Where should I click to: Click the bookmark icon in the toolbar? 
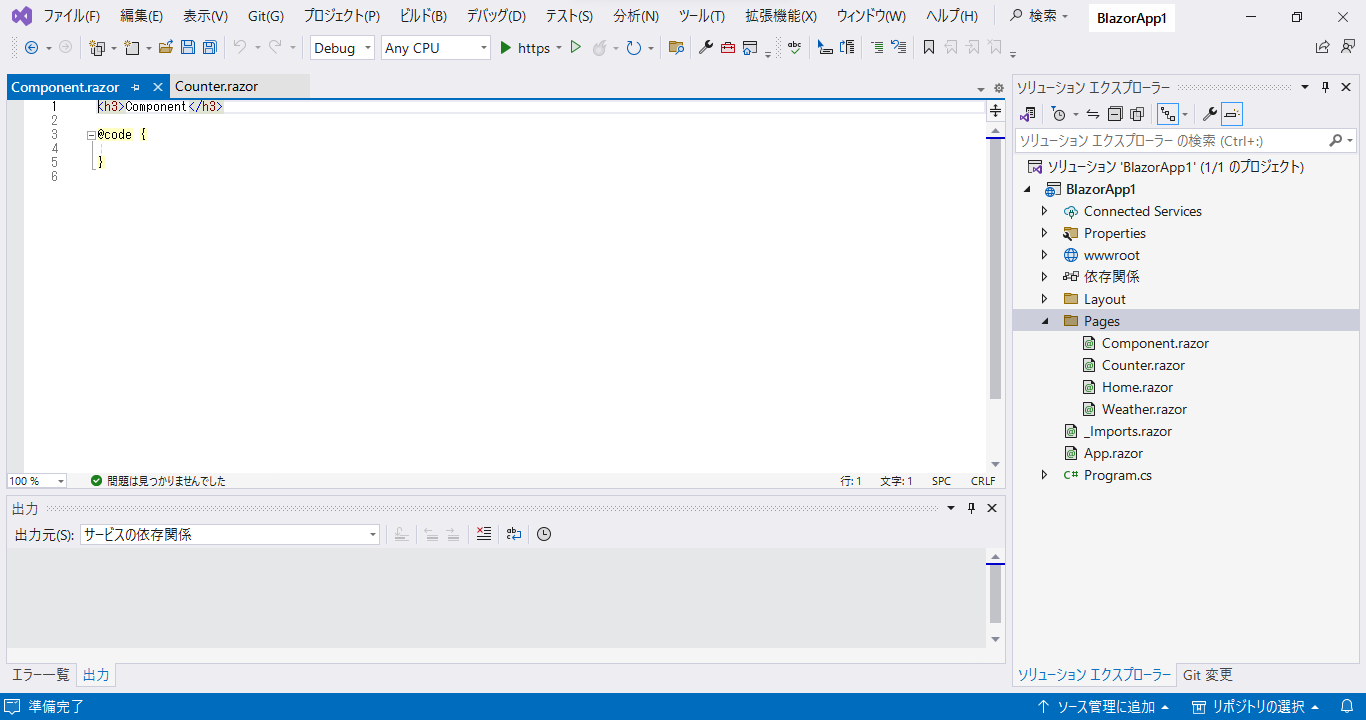[x=929, y=48]
